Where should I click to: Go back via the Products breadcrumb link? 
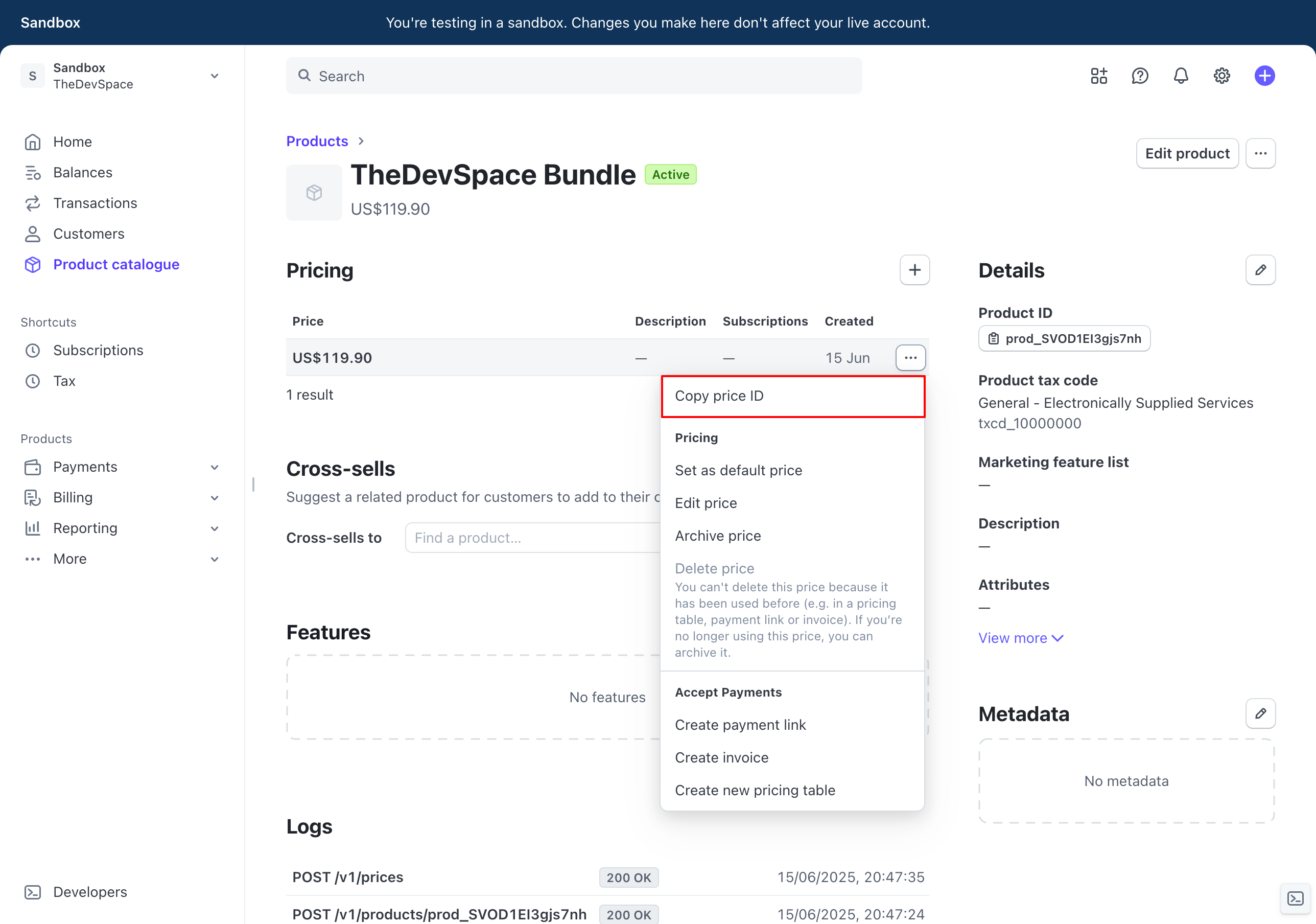pos(317,141)
